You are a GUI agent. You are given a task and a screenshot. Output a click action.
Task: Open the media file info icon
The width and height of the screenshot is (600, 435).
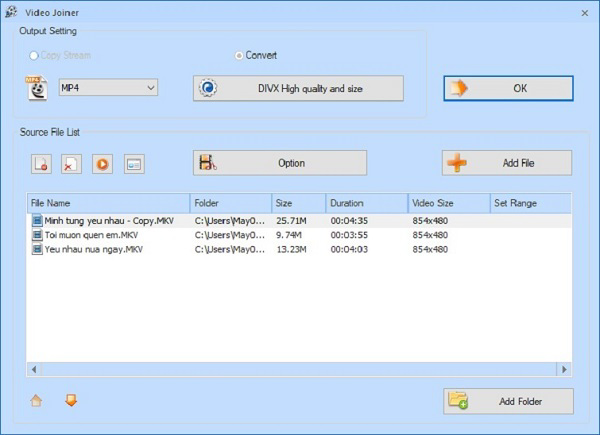pyautogui.click(x=133, y=164)
